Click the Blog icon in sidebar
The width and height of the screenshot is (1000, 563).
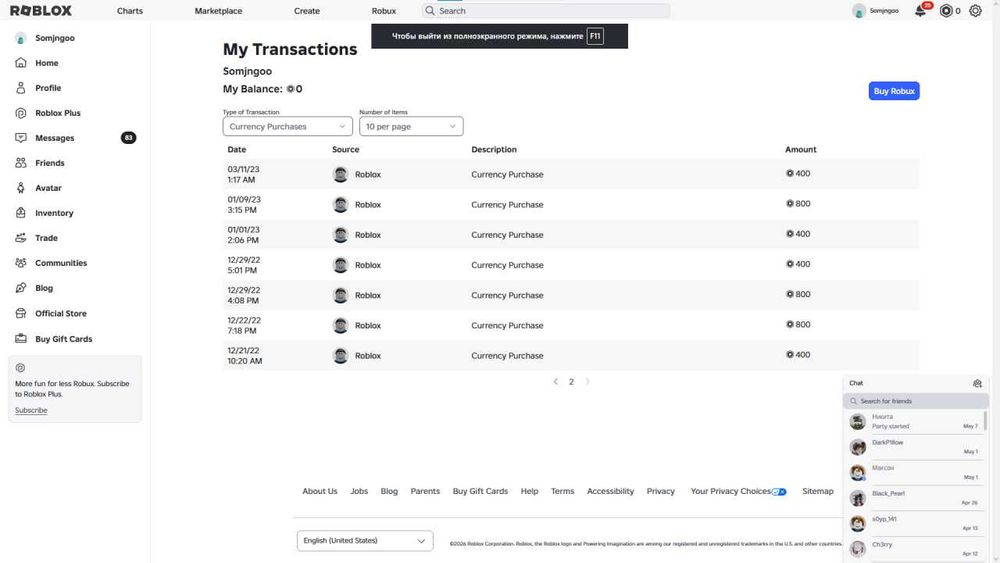[21, 288]
